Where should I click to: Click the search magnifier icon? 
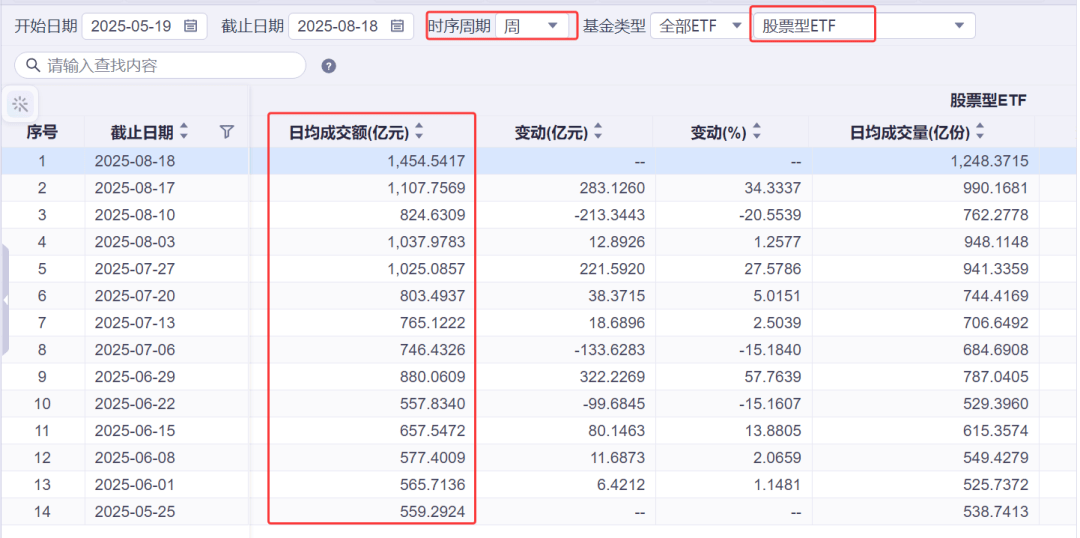coord(33,66)
